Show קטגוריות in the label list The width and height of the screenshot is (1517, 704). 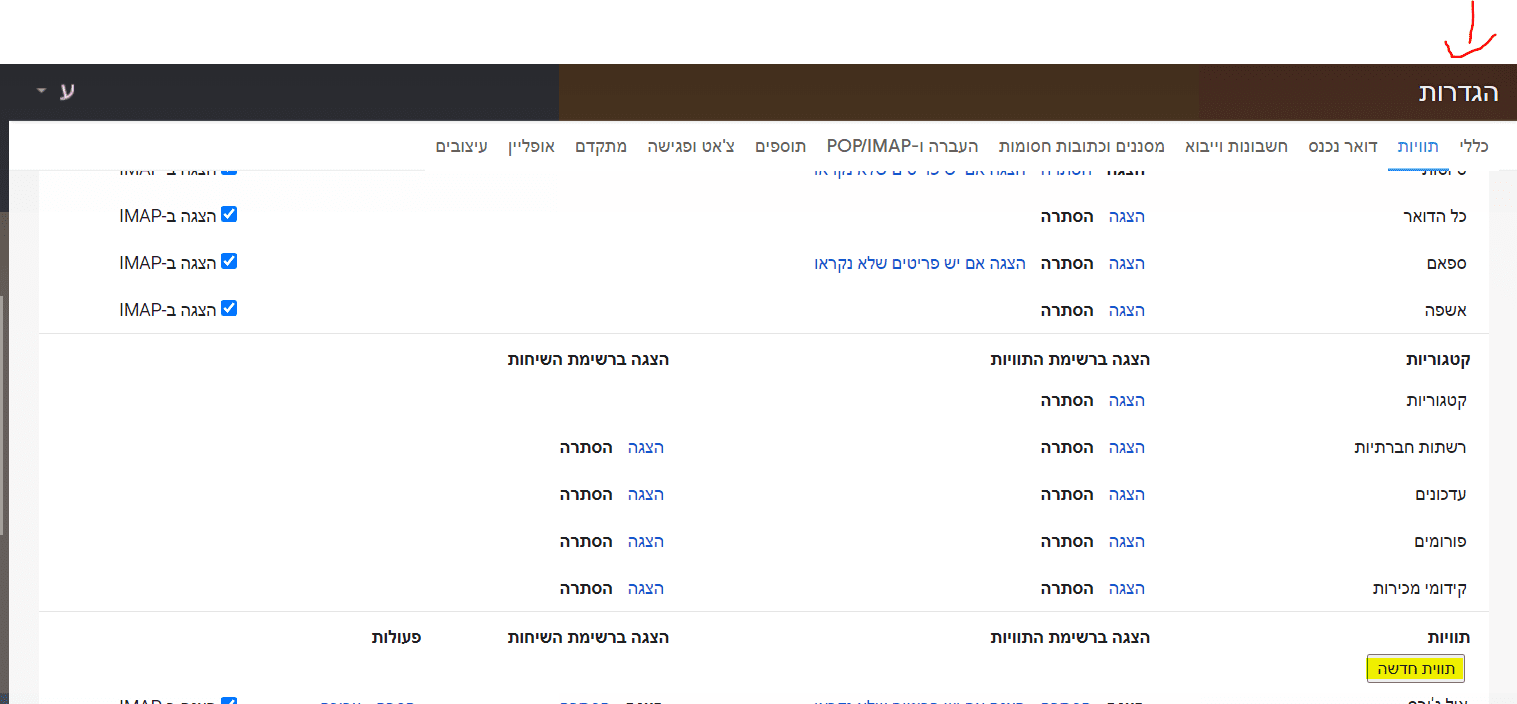[x=1126, y=400]
